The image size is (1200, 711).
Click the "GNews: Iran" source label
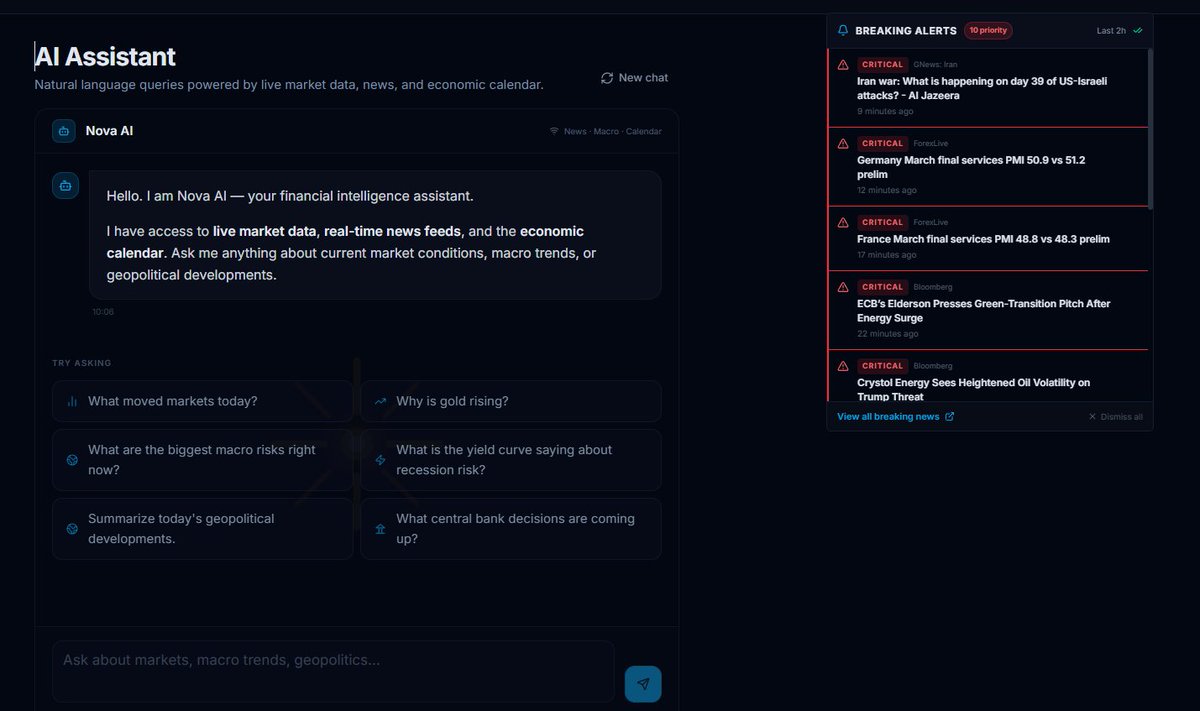pos(935,65)
